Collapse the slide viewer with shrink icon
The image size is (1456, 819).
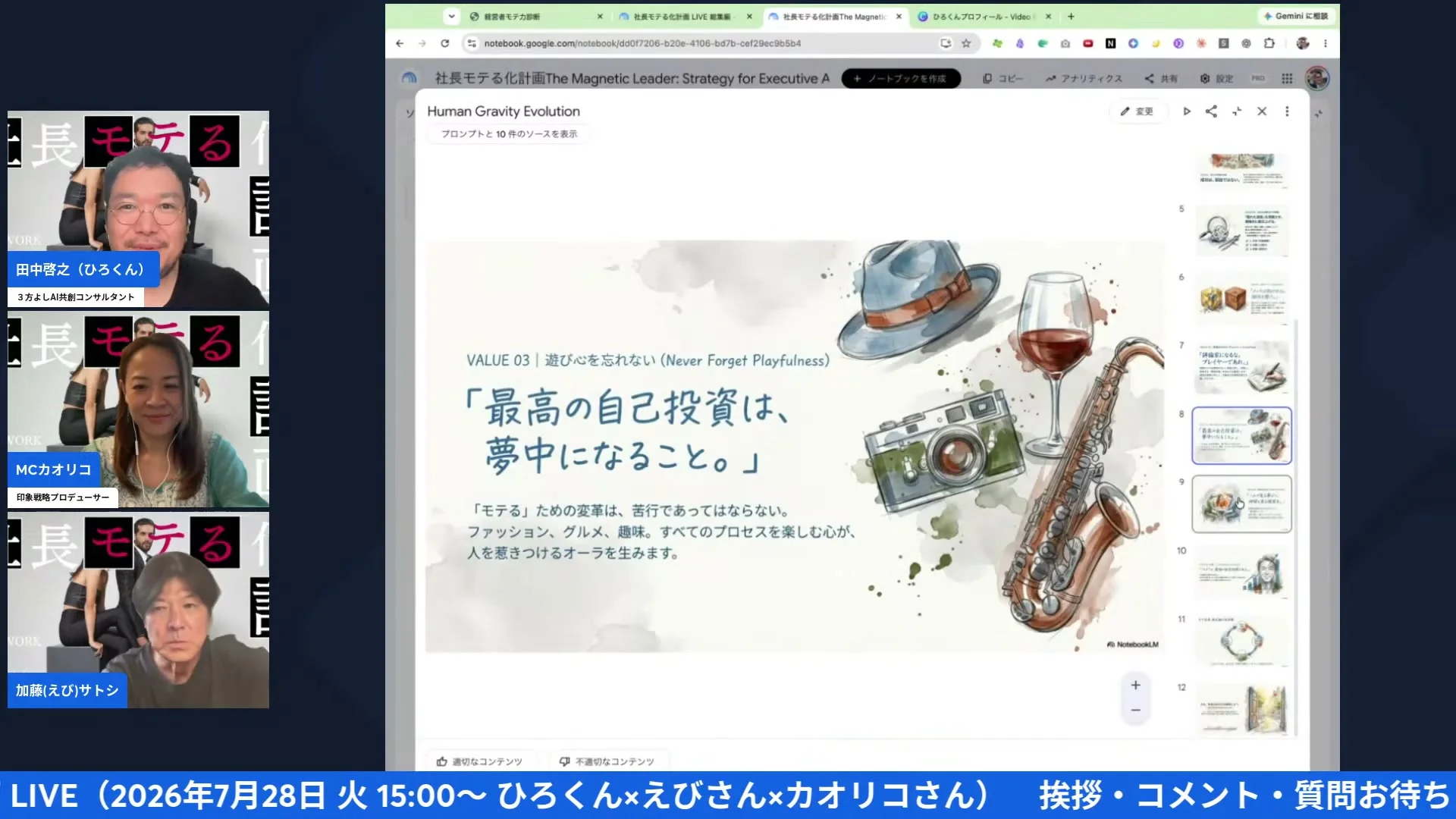click(1237, 111)
